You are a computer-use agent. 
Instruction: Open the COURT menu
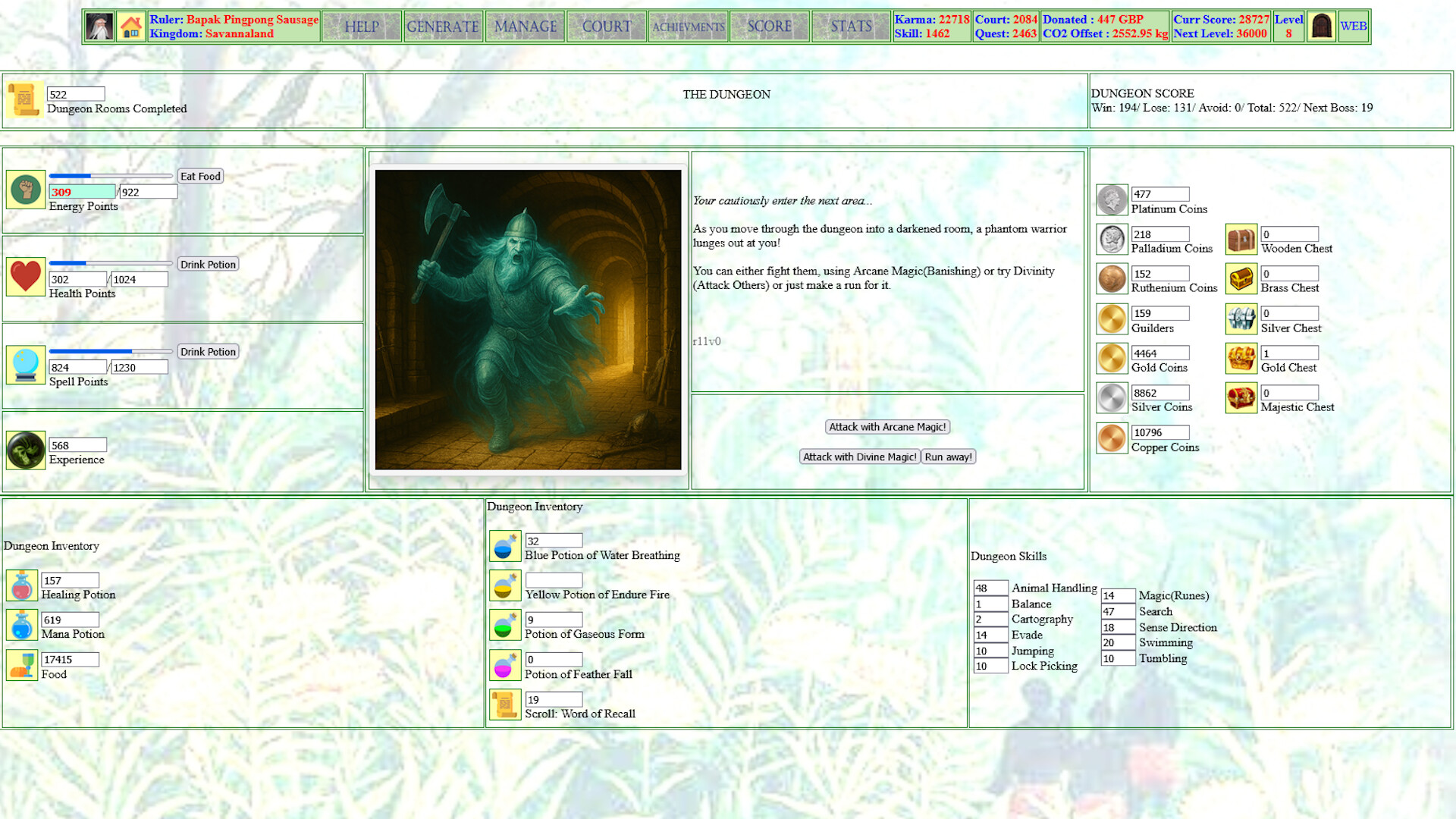pyautogui.click(x=607, y=27)
